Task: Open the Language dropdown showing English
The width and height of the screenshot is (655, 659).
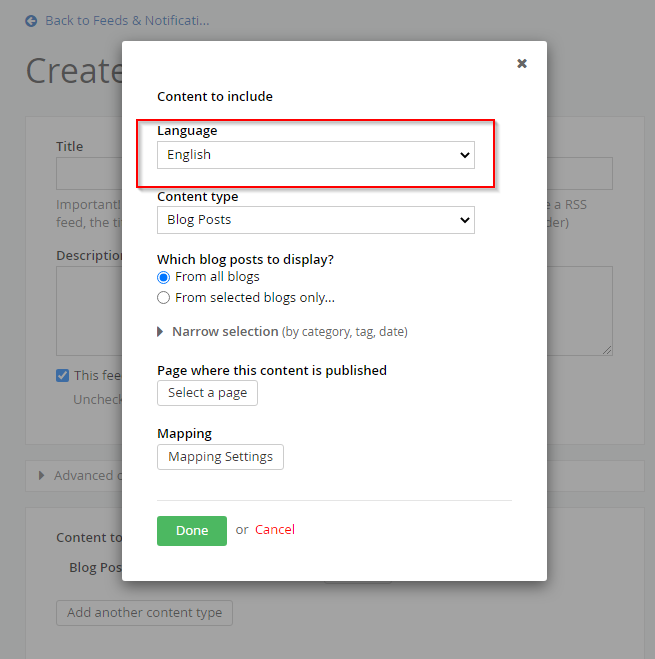Action: click(316, 155)
